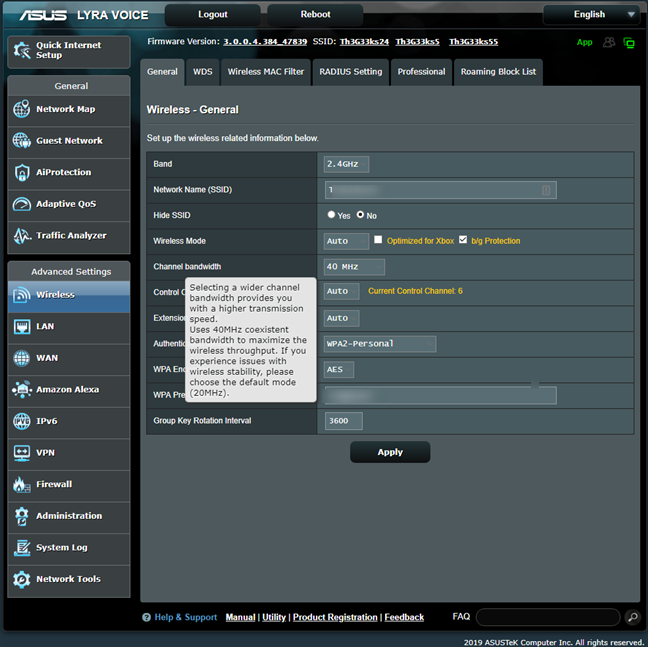The width and height of the screenshot is (648, 647).
Task: Click the FAQ search magnifier icon
Action: (x=633, y=617)
